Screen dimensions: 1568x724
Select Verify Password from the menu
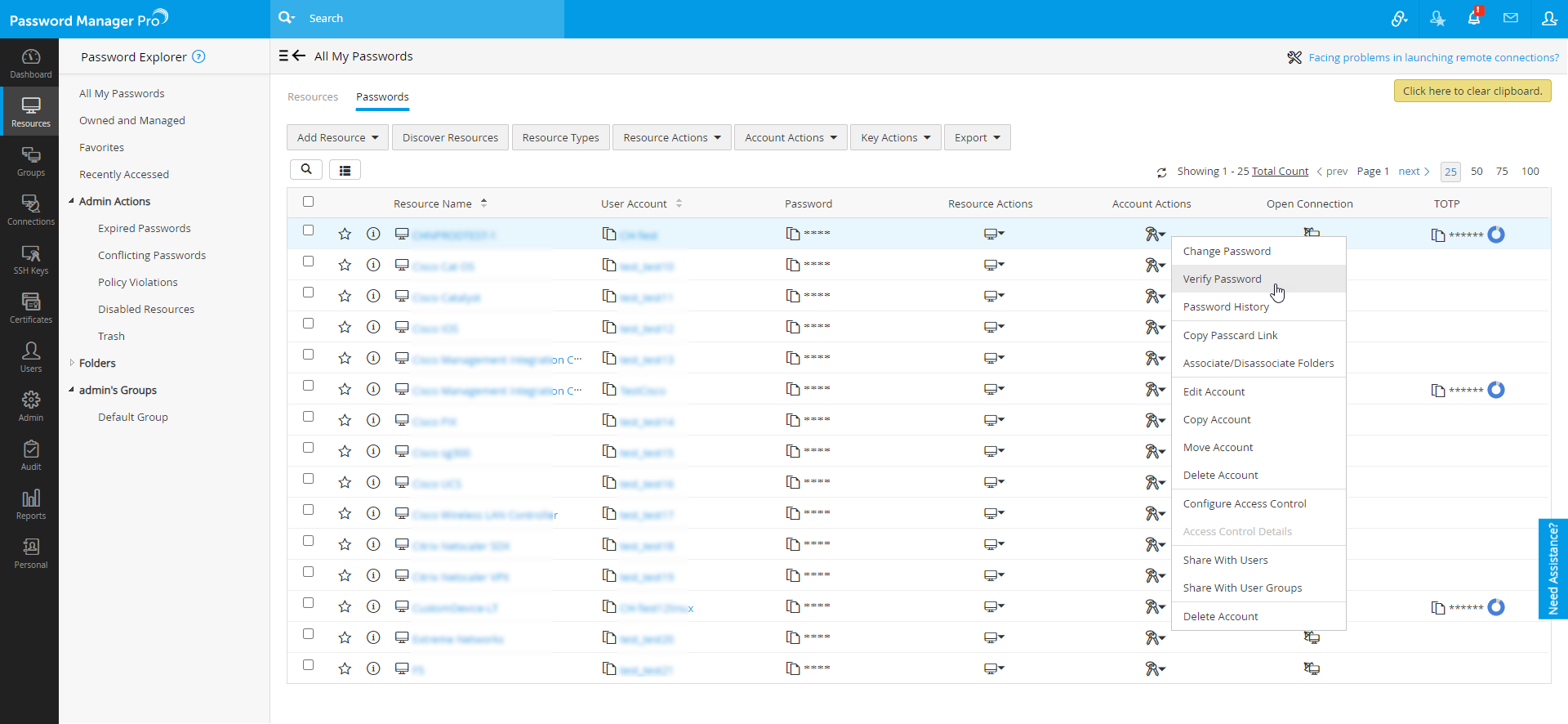tap(1222, 279)
